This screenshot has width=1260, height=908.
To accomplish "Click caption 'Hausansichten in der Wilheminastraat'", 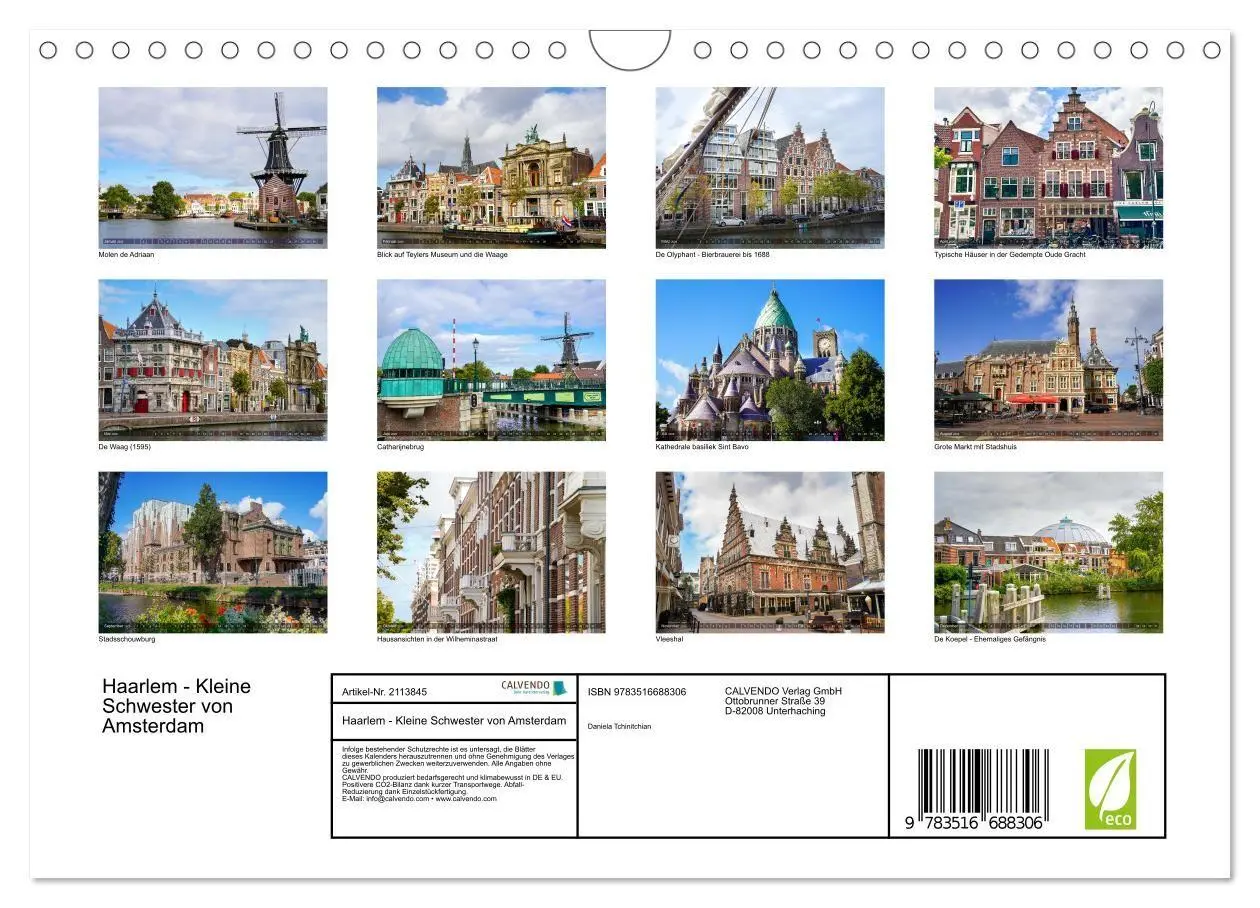I will tap(437, 639).
